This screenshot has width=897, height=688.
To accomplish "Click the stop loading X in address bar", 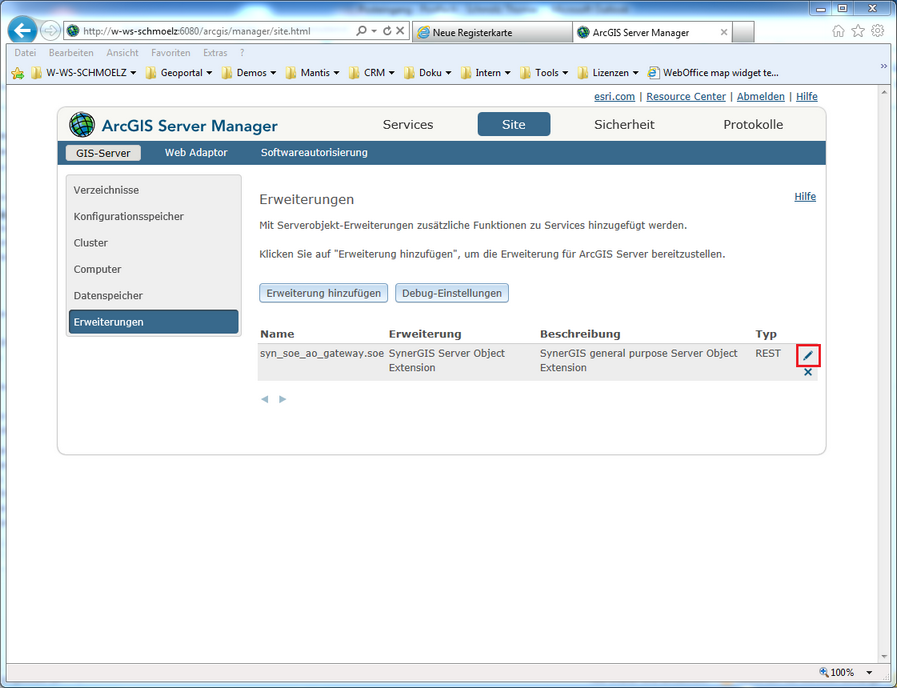I will click(x=400, y=31).
